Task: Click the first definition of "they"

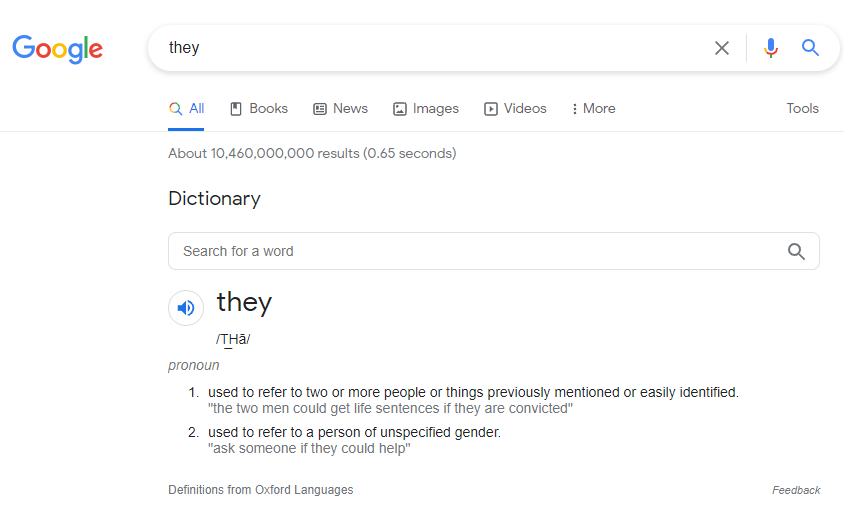Action: (x=473, y=392)
